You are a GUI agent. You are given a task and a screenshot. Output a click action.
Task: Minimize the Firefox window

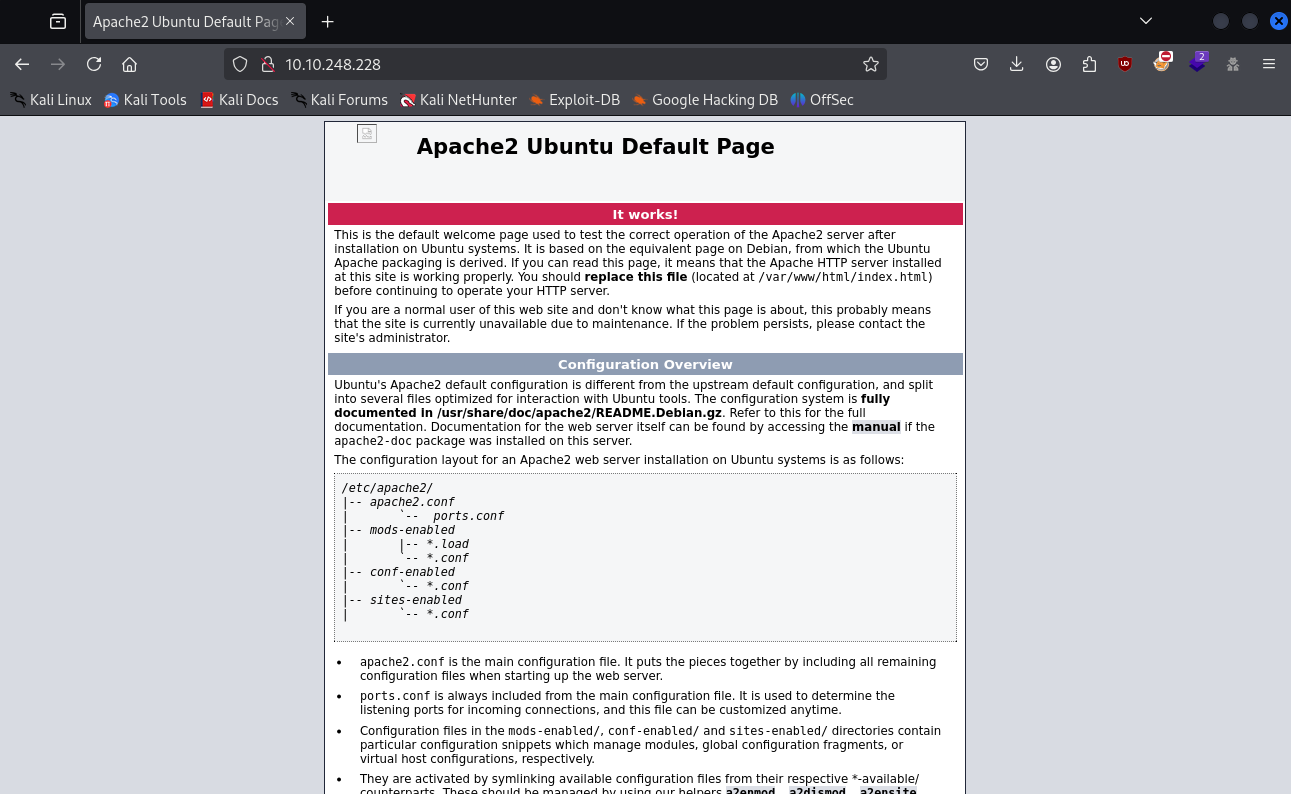[x=1221, y=21]
